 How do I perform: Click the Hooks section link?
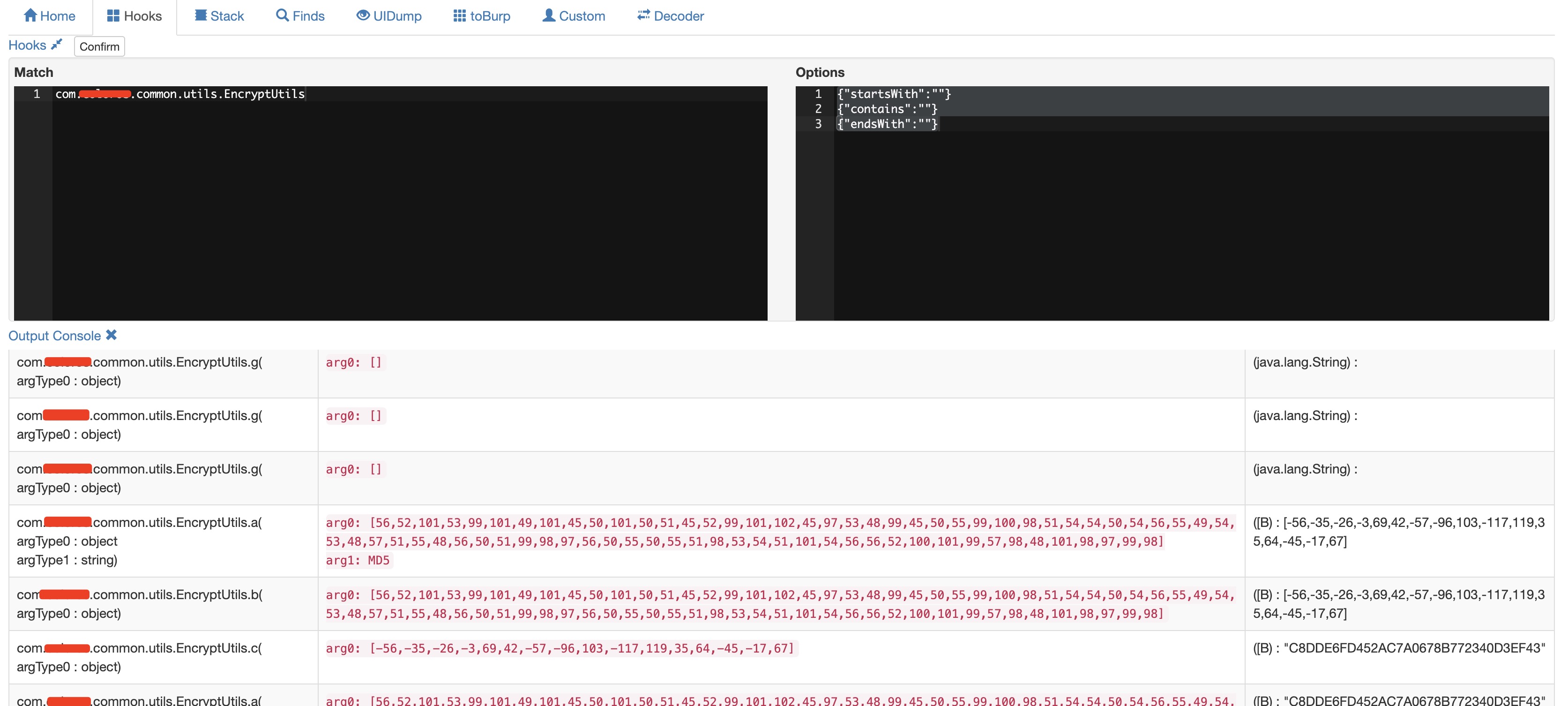27,45
